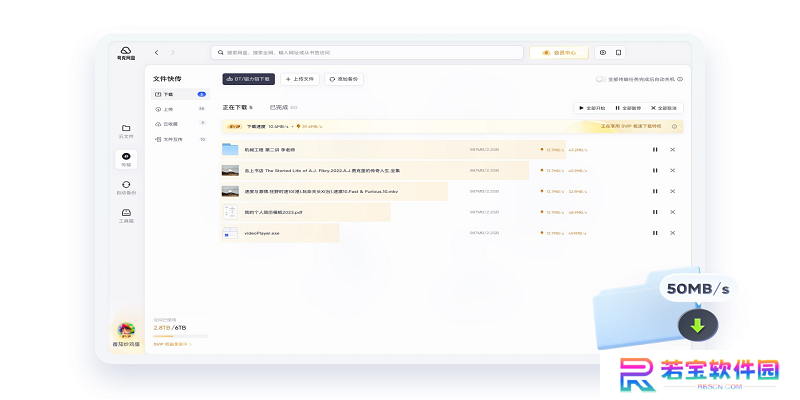Click the speed-up lightning icon in banner

[x=298, y=127]
